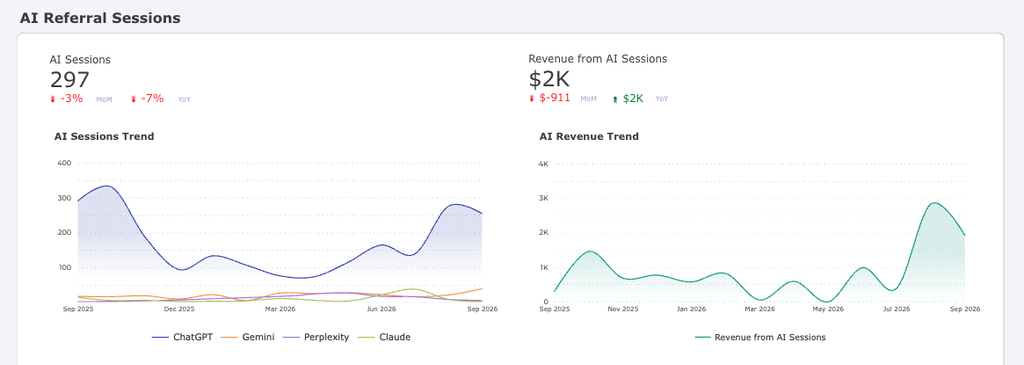
Task: Click the $-911 MoM revenue change
Action: [554, 98]
